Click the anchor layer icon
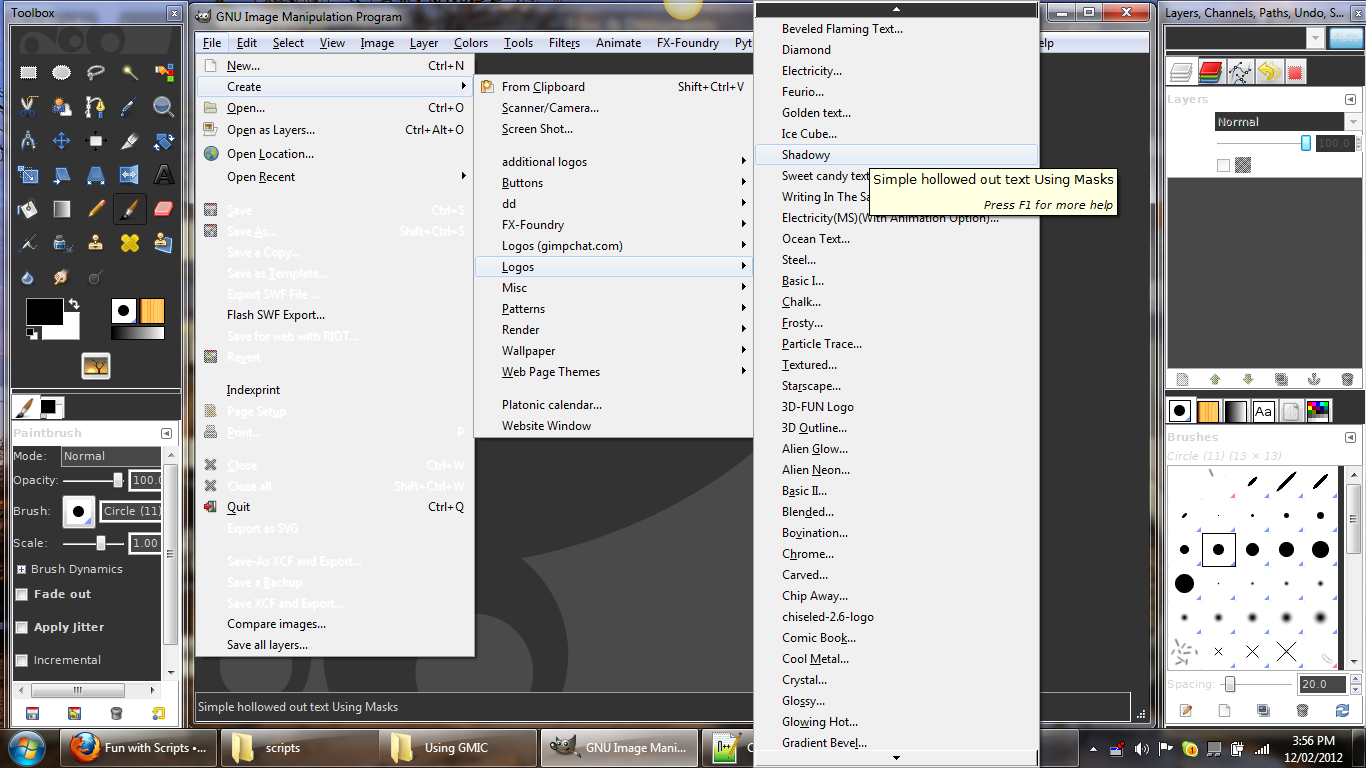1366x768 pixels. pyautogui.click(x=1314, y=379)
